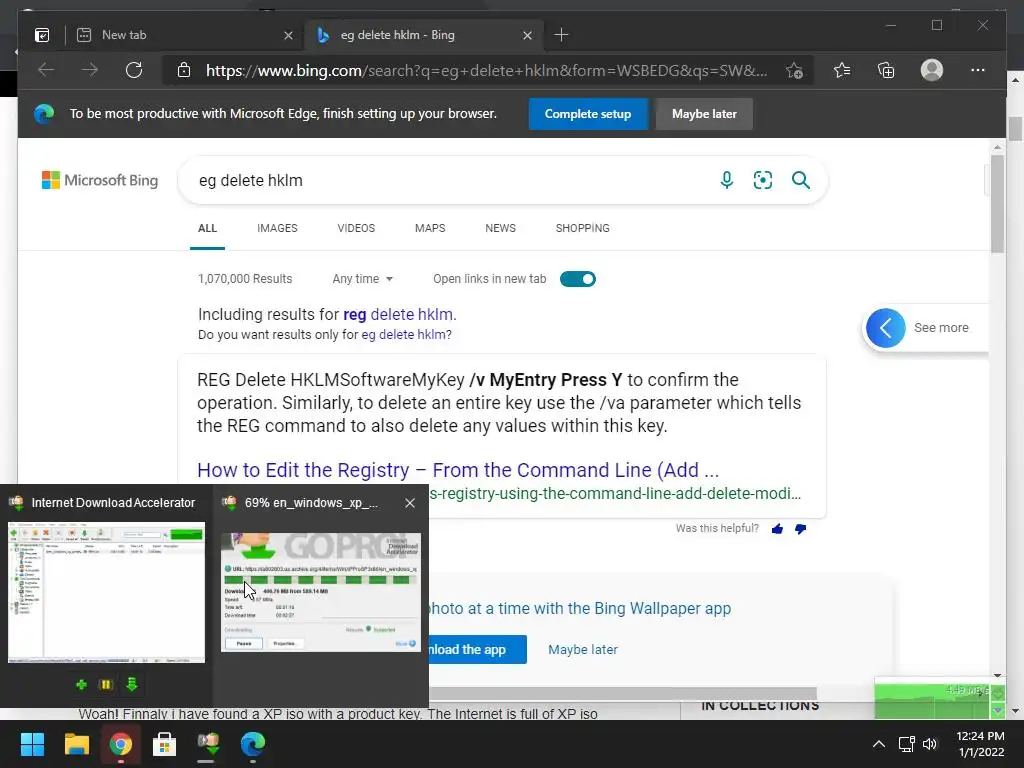Mark the answer as helpful thumbs up
Viewport: 1024px width, 768px height.
click(x=777, y=529)
